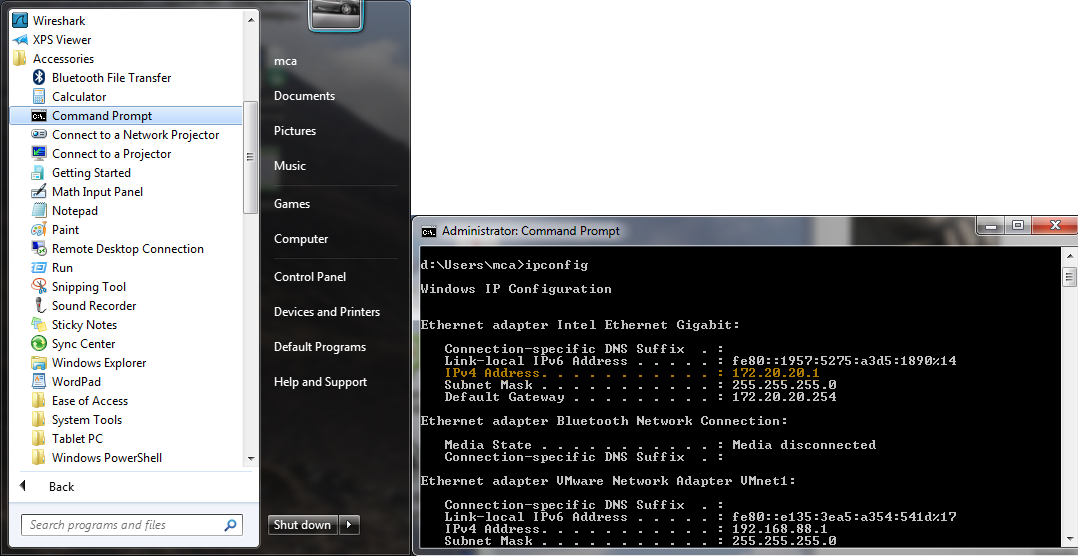Click the Notepad icon
Image resolution: width=1078 pixels, height=556 pixels.
(39, 210)
